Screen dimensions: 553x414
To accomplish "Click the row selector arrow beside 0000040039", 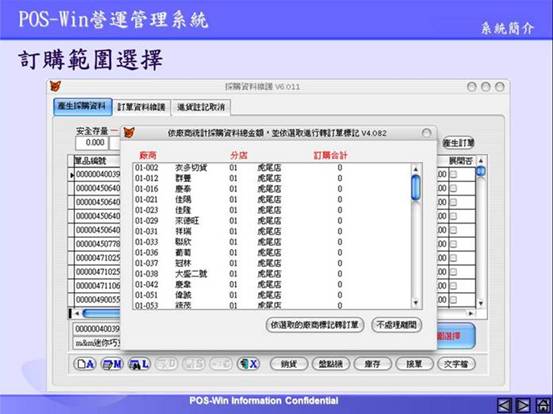I will (x=72, y=175).
